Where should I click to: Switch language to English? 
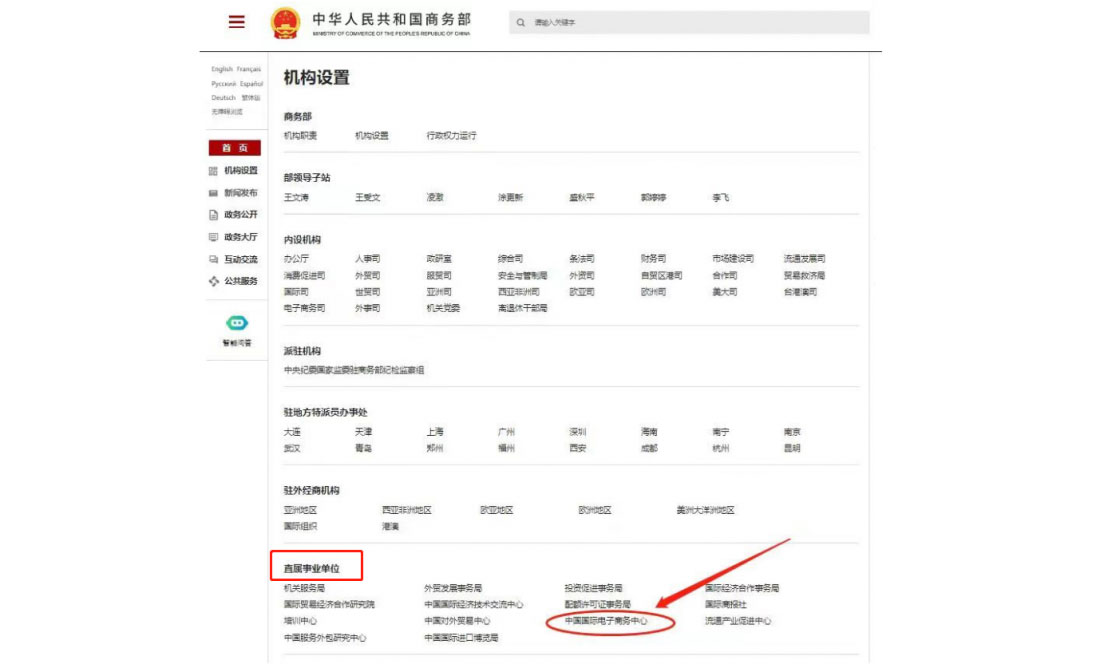[x=222, y=69]
